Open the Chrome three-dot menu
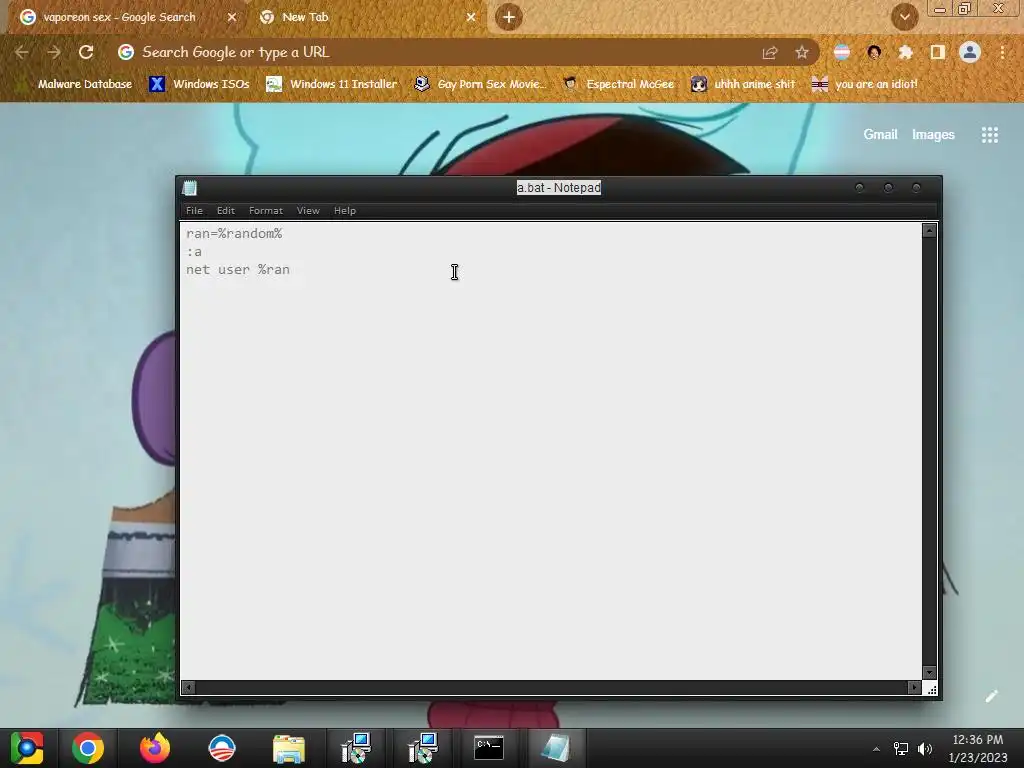The image size is (1024, 768). pos(1002,52)
